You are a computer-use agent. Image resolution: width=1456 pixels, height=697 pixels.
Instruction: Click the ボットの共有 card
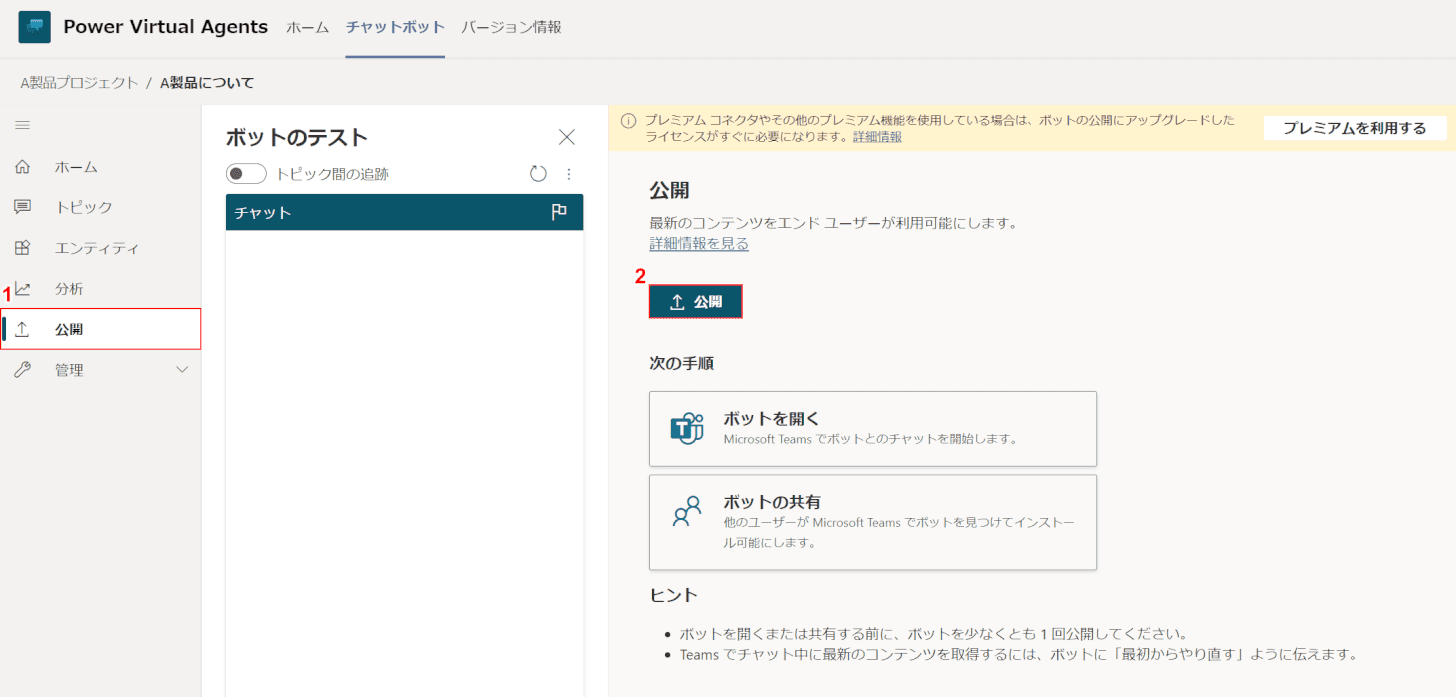[873, 522]
